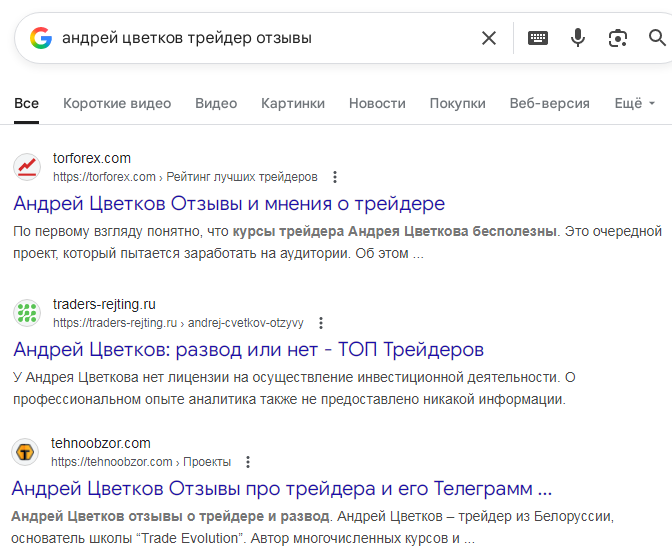The image size is (672, 558).
Task: Click the traders-rejting.ru andrej-cvetkov-otzyvy URL
Action: pos(178,323)
